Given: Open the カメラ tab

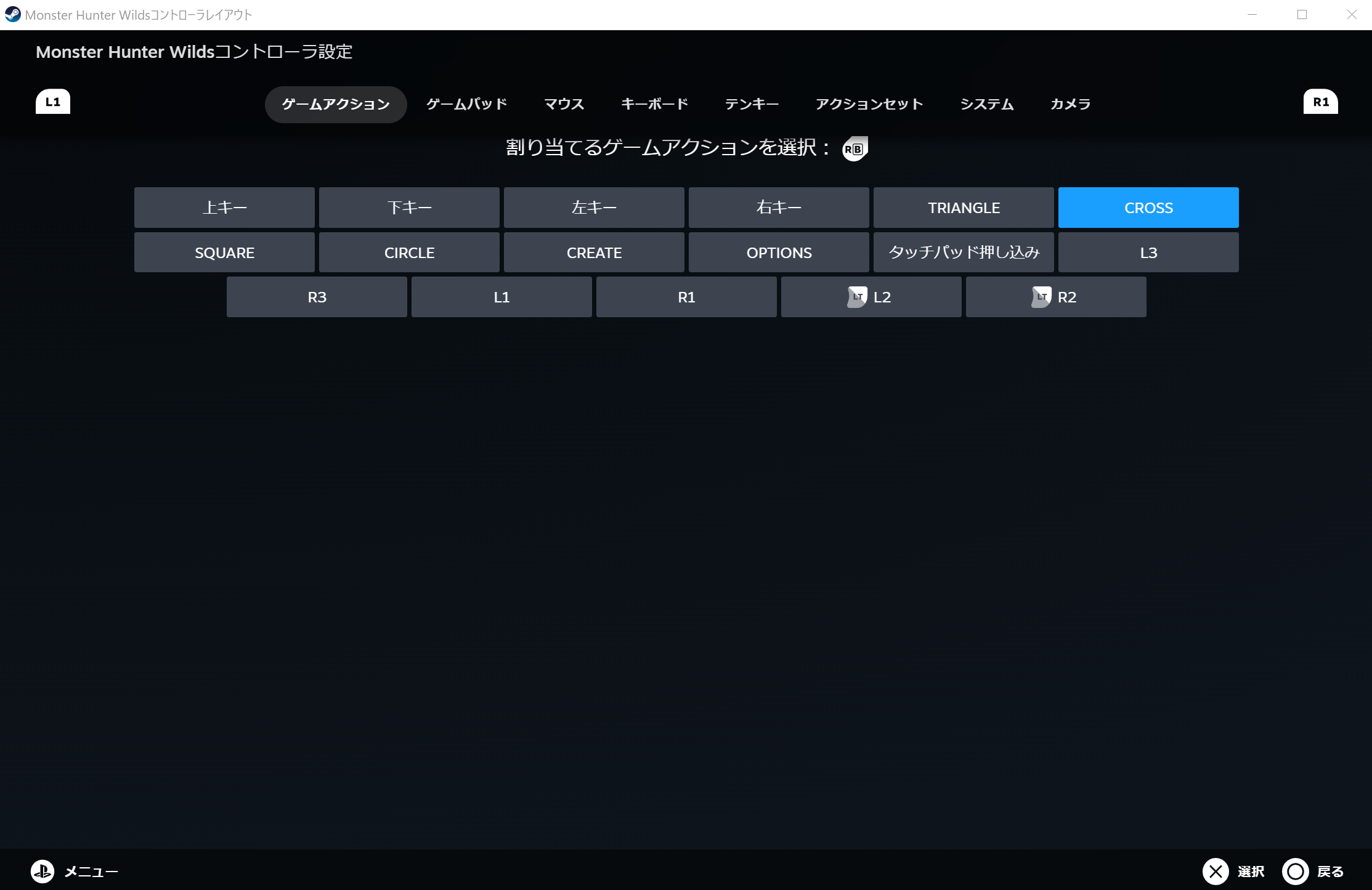Looking at the screenshot, I should tap(1070, 104).
